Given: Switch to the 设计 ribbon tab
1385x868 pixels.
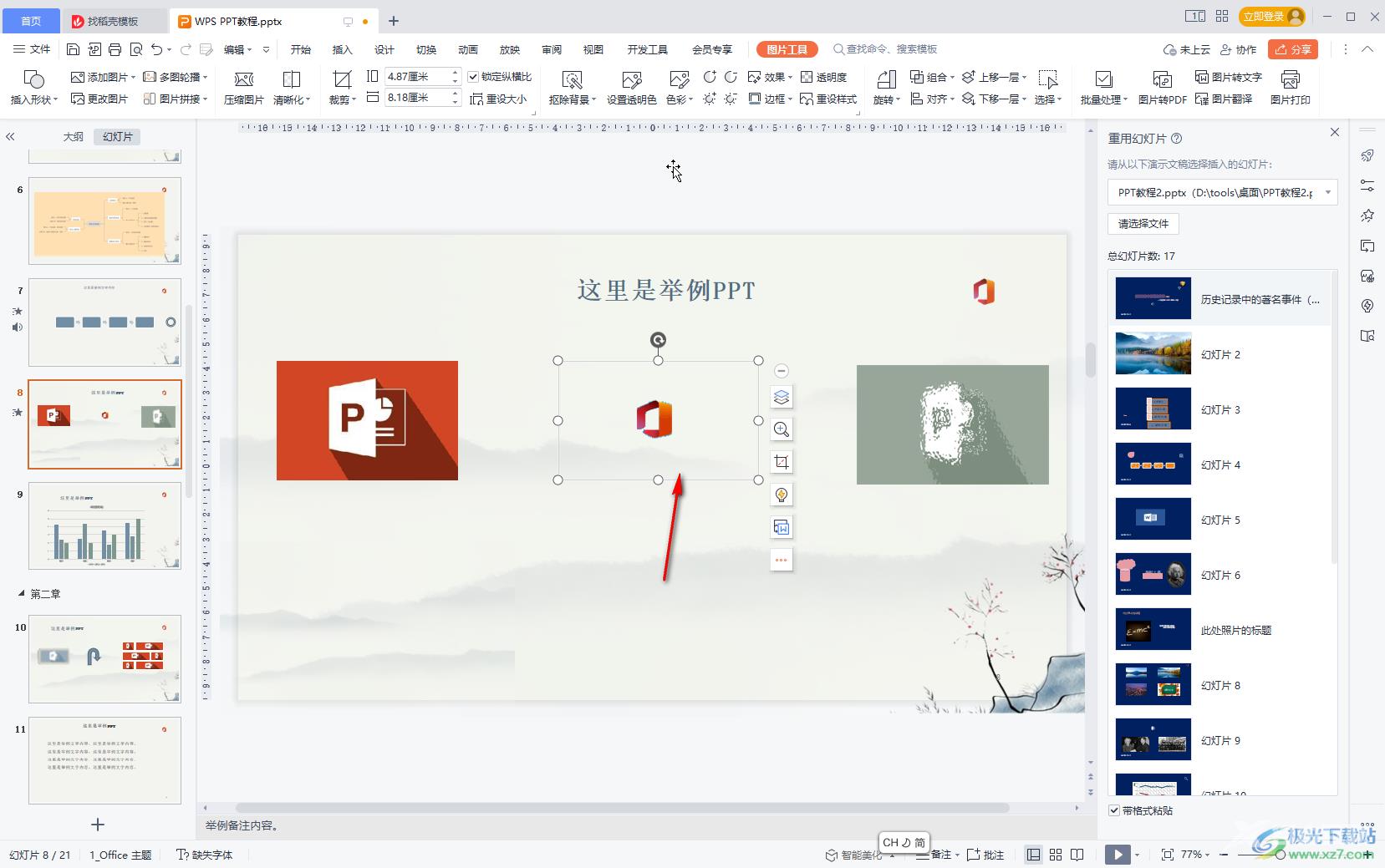Looking at the screenshot, I should pyautogui.click(x=384, y=49).
